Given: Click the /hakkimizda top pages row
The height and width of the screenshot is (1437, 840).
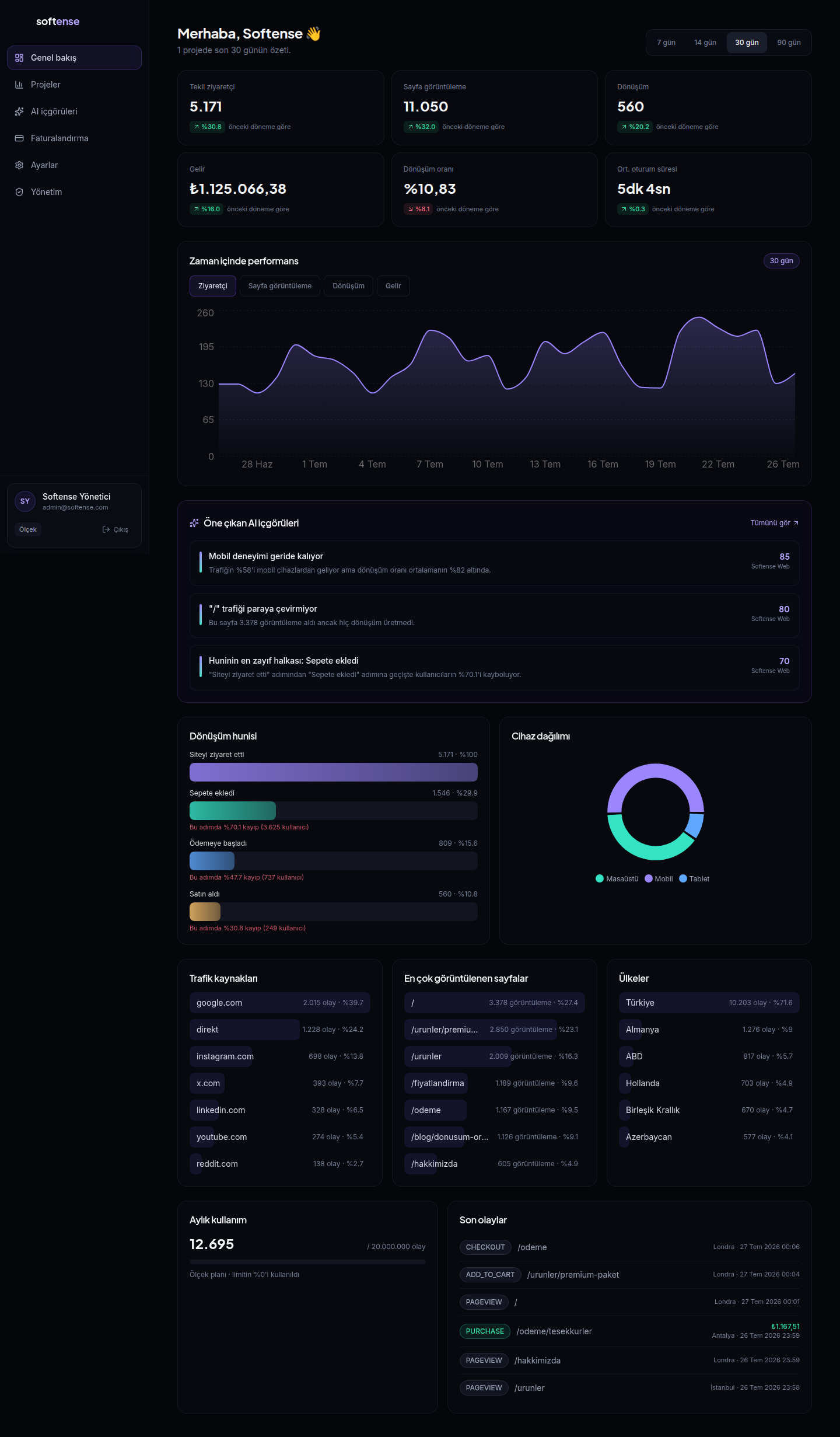Looking at the screenshot, I should pos(495,1164).
